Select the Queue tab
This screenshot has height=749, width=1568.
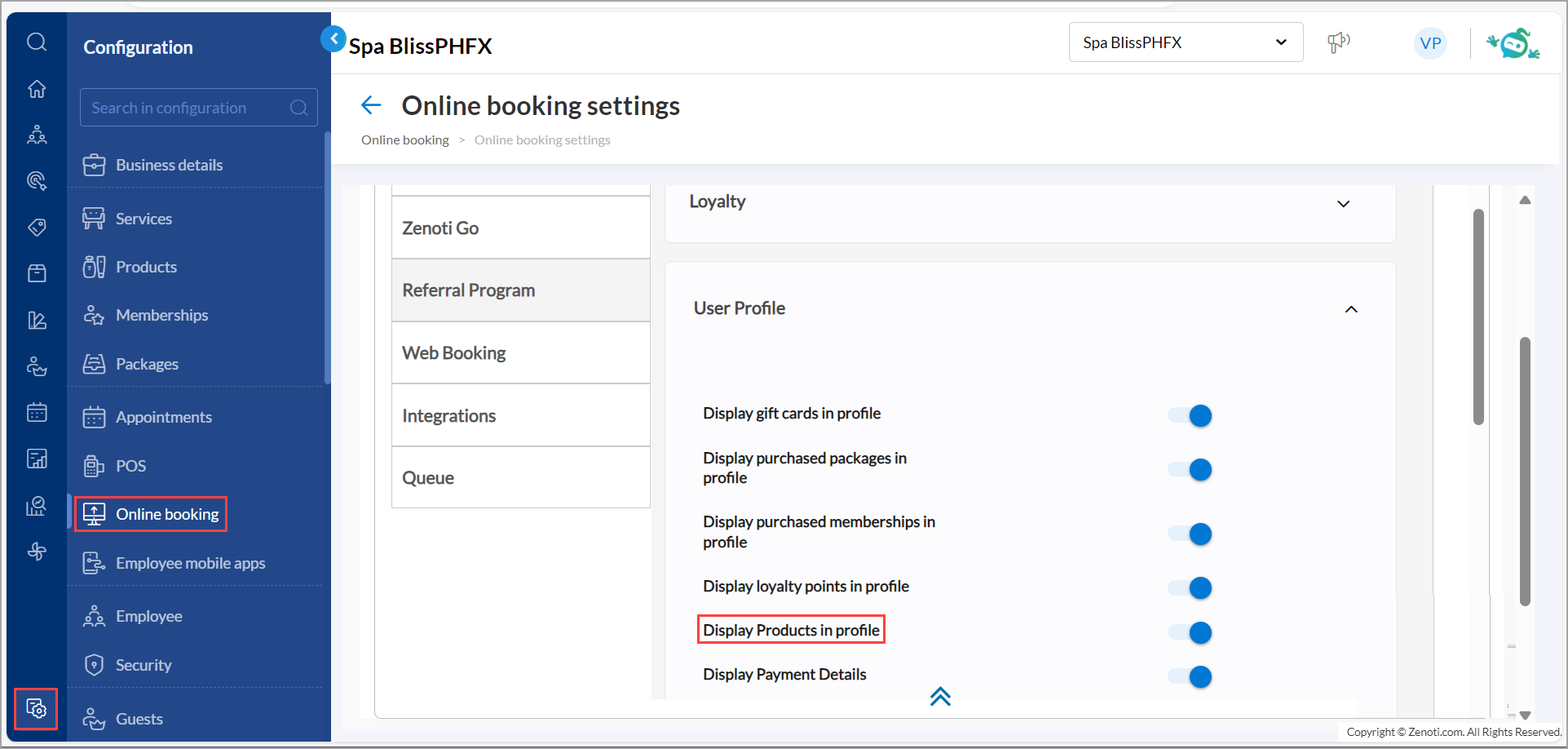pyautogui.click(x=521, y=478)
